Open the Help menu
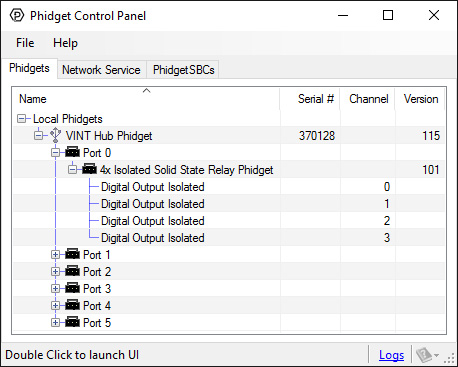This screenshot has height=367, width=458. (65, 43)
